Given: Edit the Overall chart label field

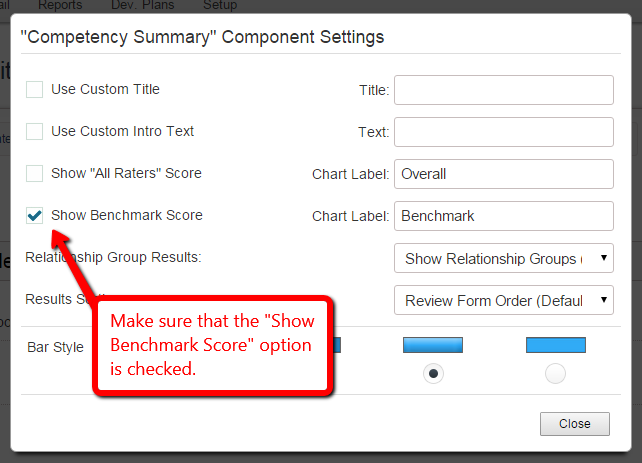Looking at the screenshot, I should 504,174.
